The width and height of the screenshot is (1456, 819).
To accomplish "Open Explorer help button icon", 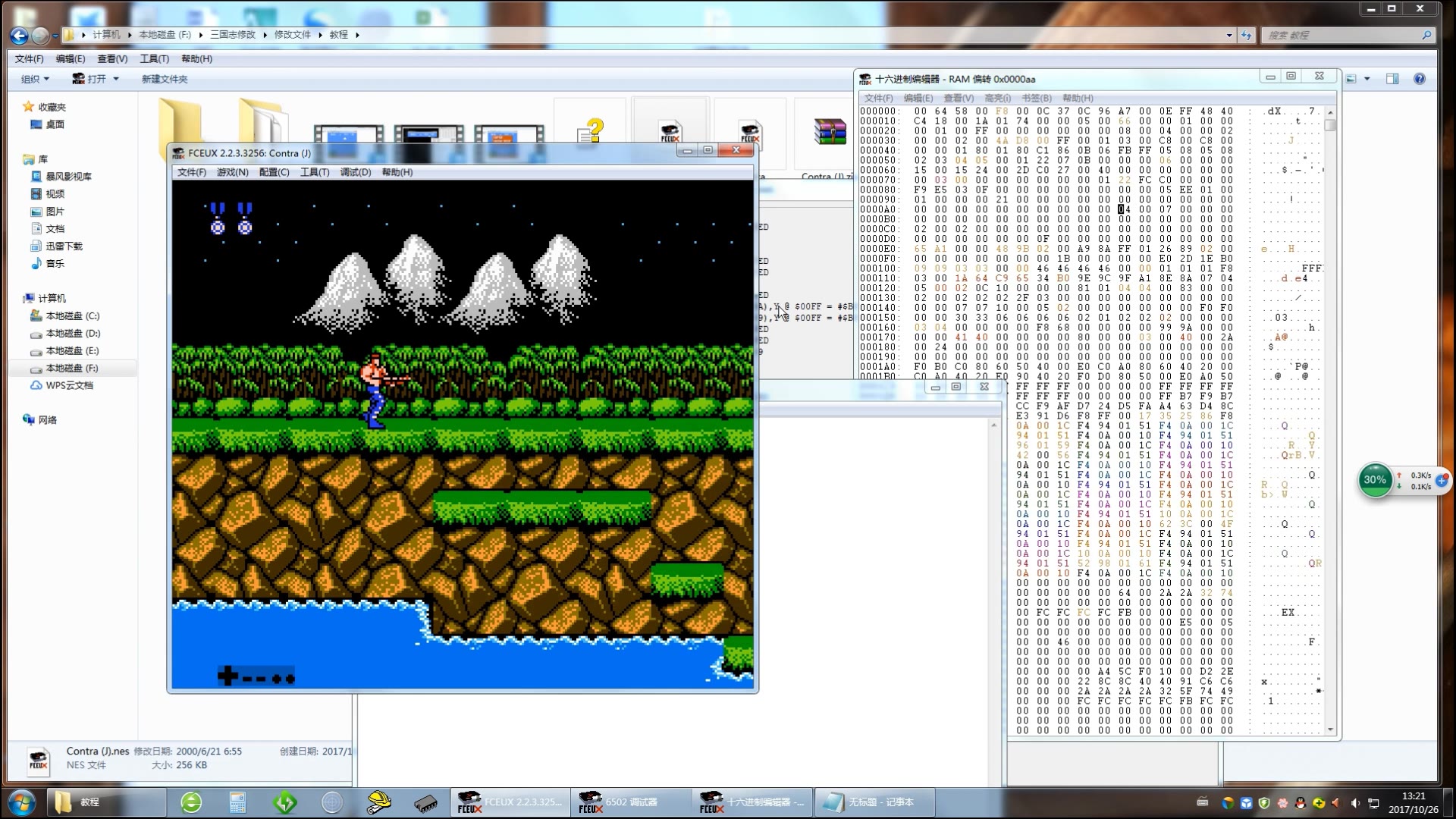I will click(x=1420, y=79).
